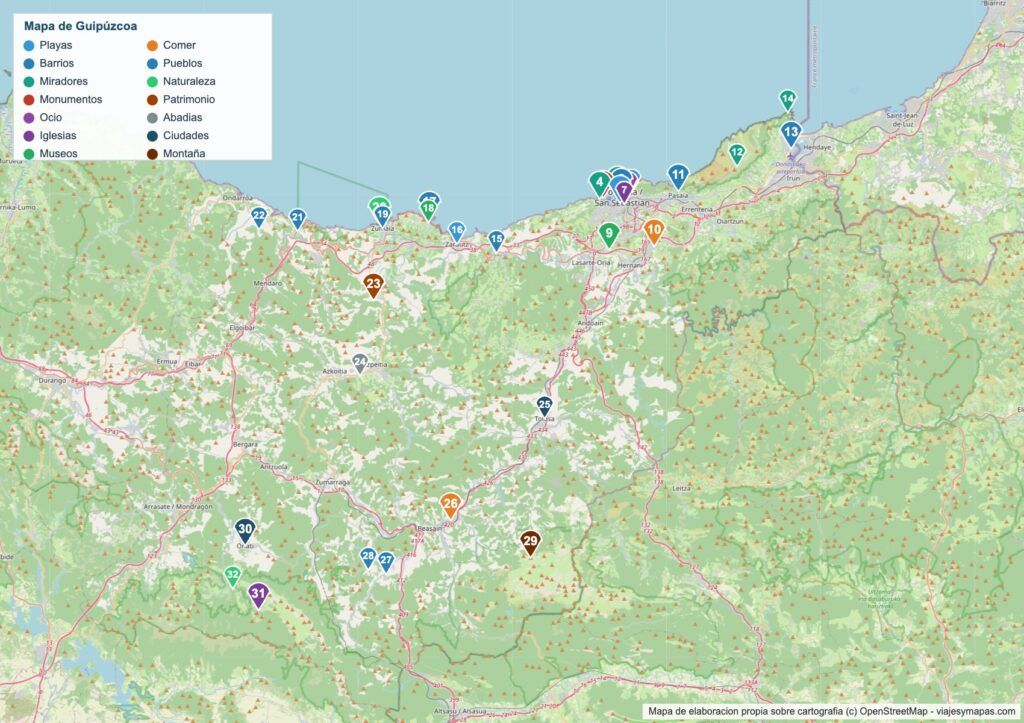The width and height of the screenshot is (1024, 723).
Task: Open blue marker number 21
Action: 297,218
